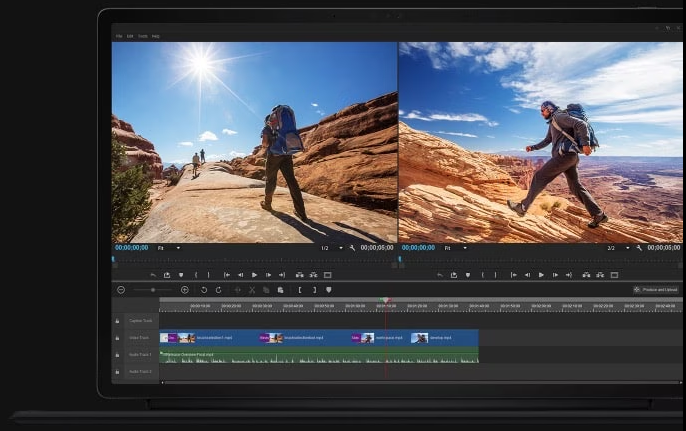Play the left source monitor video
This screenshot has width=686, height=431.
pyautogui.click(x=254, y=275)
